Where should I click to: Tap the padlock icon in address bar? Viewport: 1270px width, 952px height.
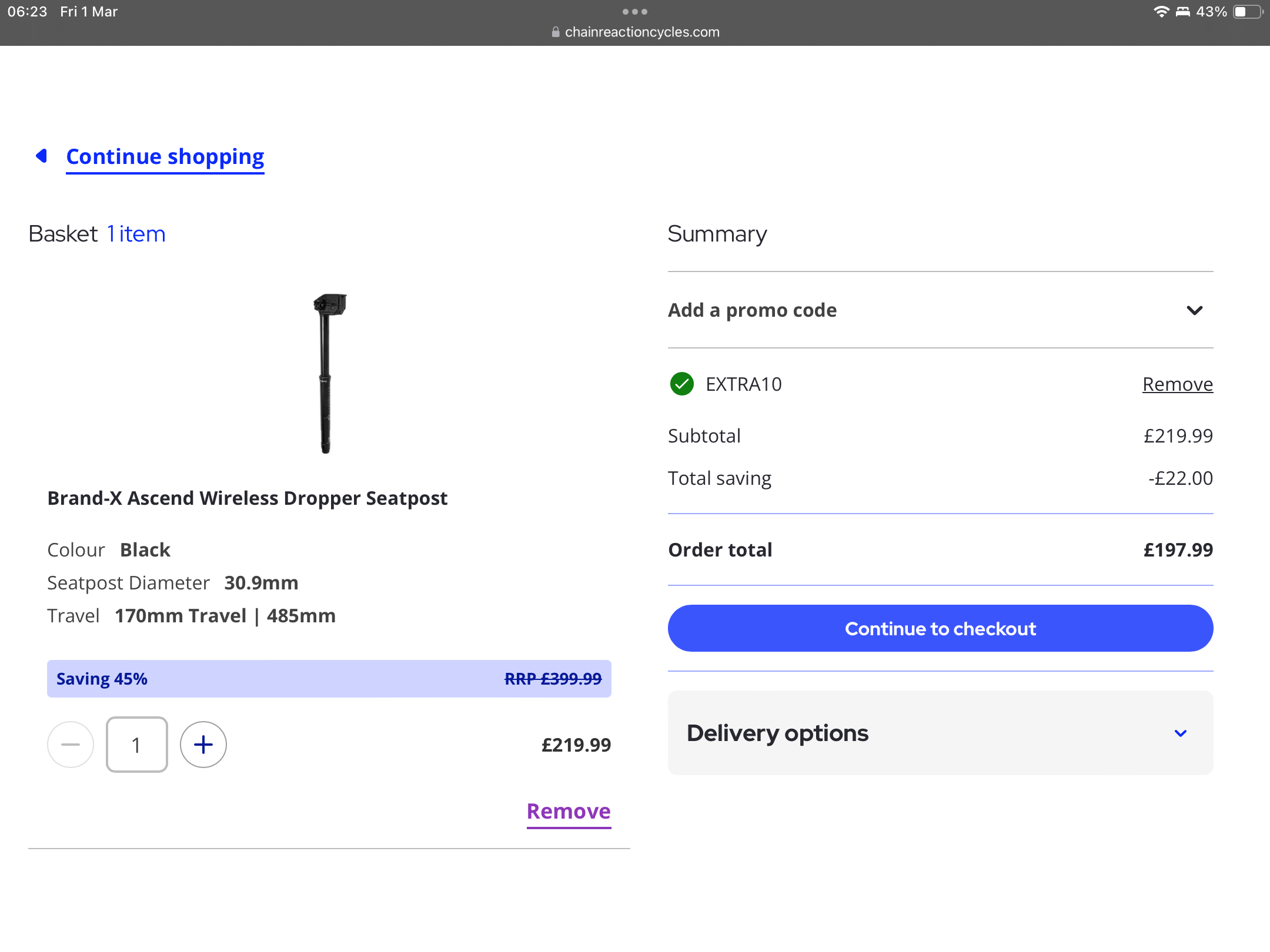tap(556, 32)
